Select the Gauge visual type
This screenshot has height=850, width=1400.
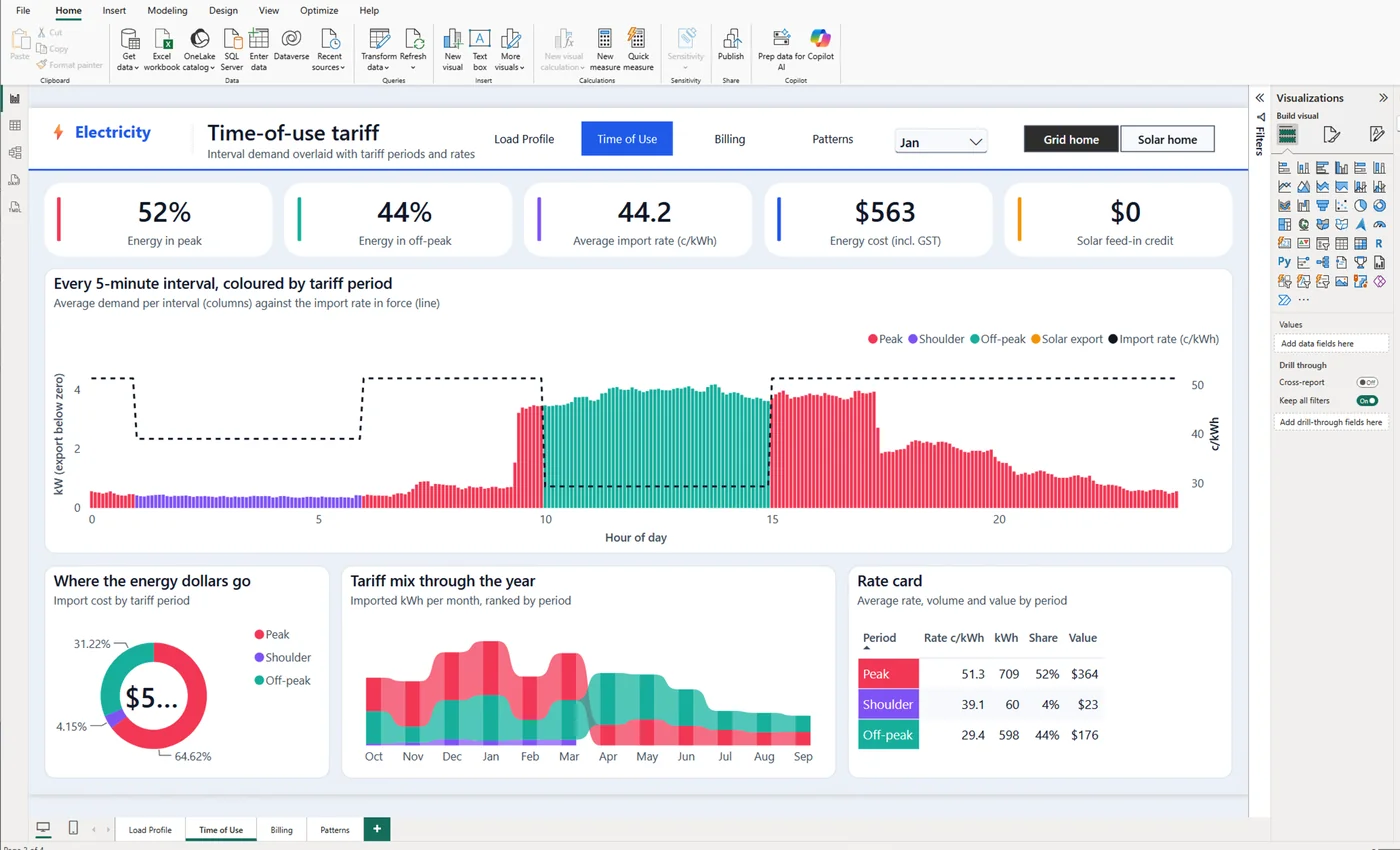click(1379, 224)
